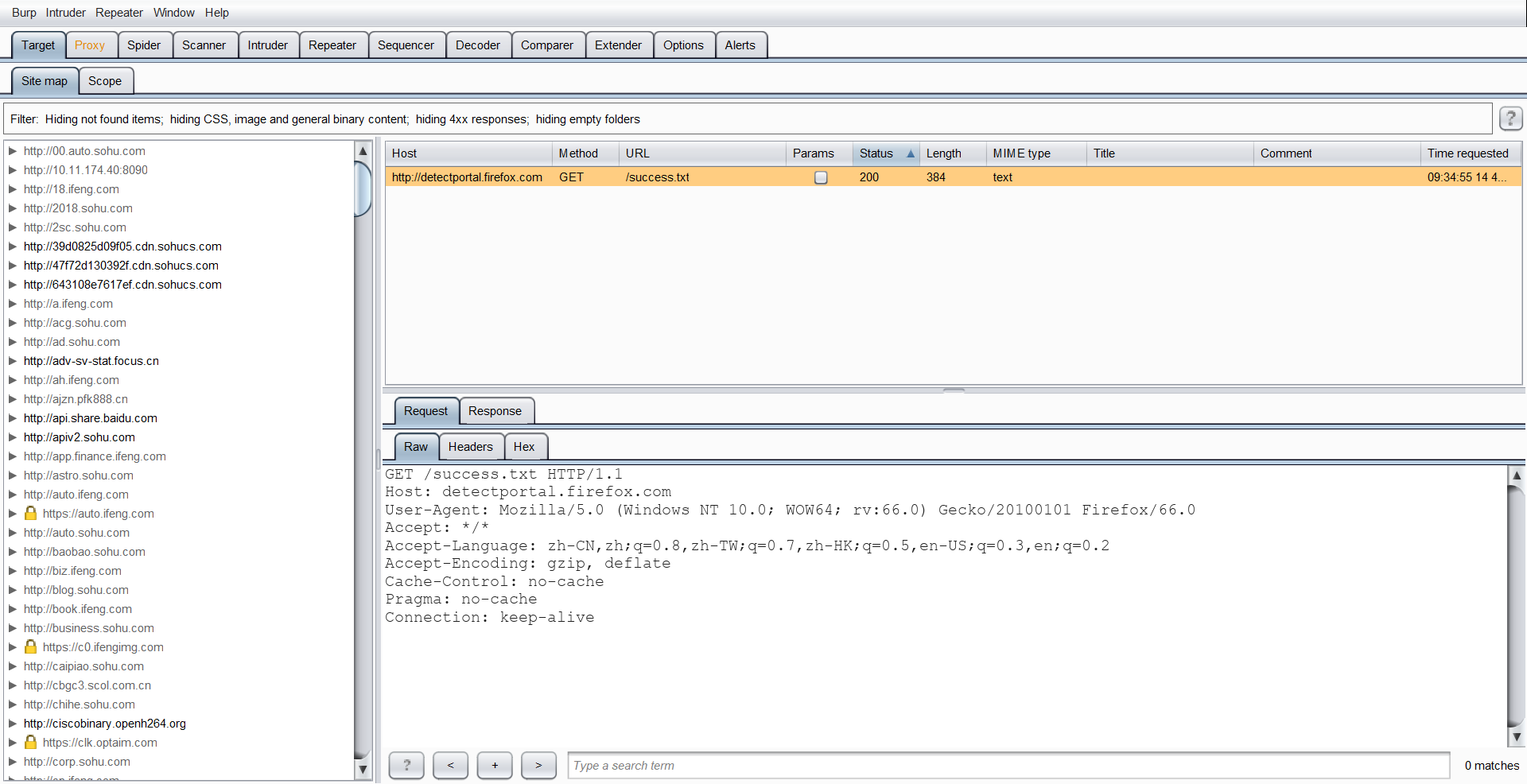Expand the http://adv-sv-stat.focus.cn node
The image size is (1527, 784).
pyautogui.click(x=13, y=361)
